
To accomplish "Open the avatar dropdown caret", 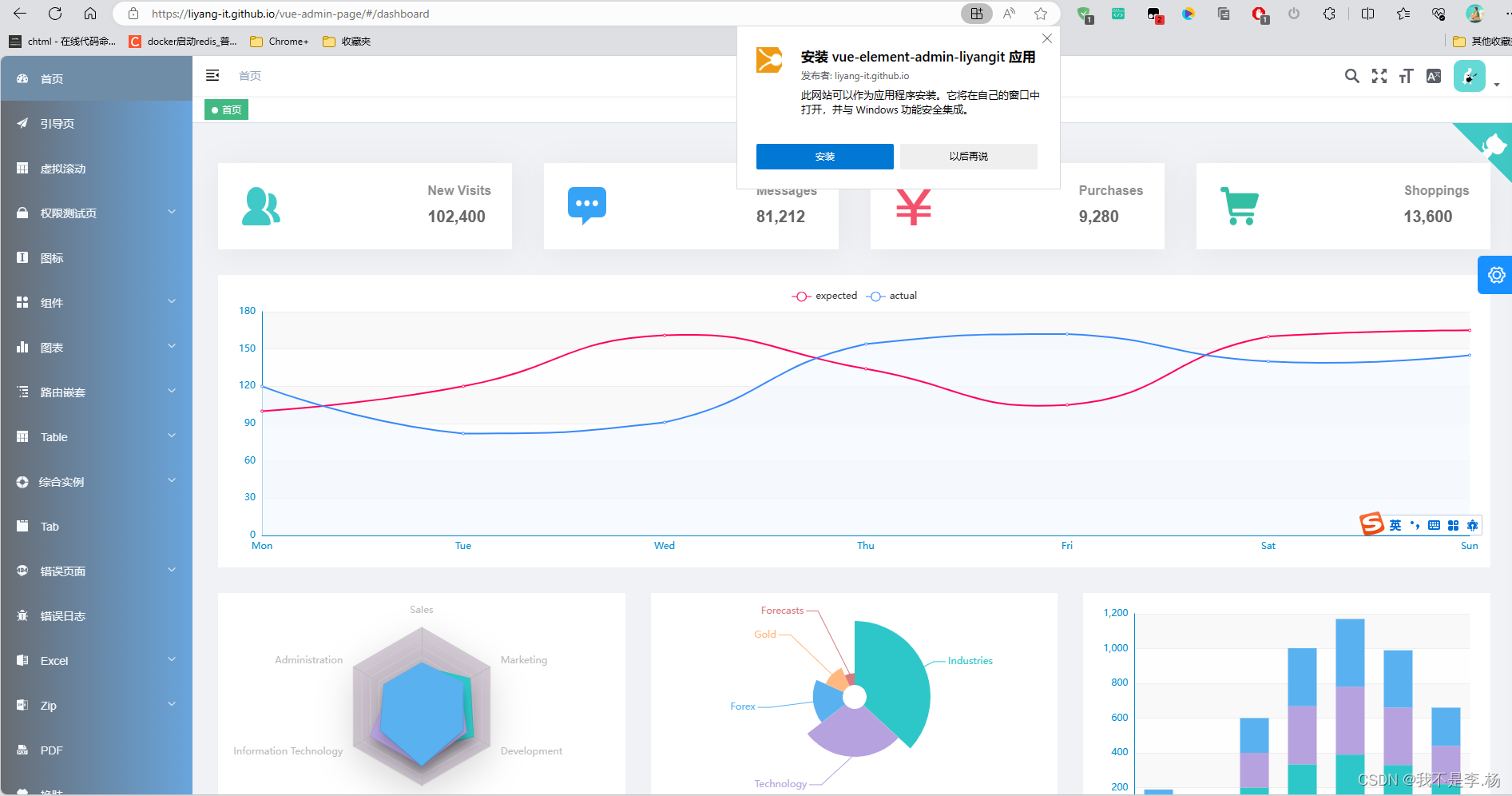I will [1497, 85].
